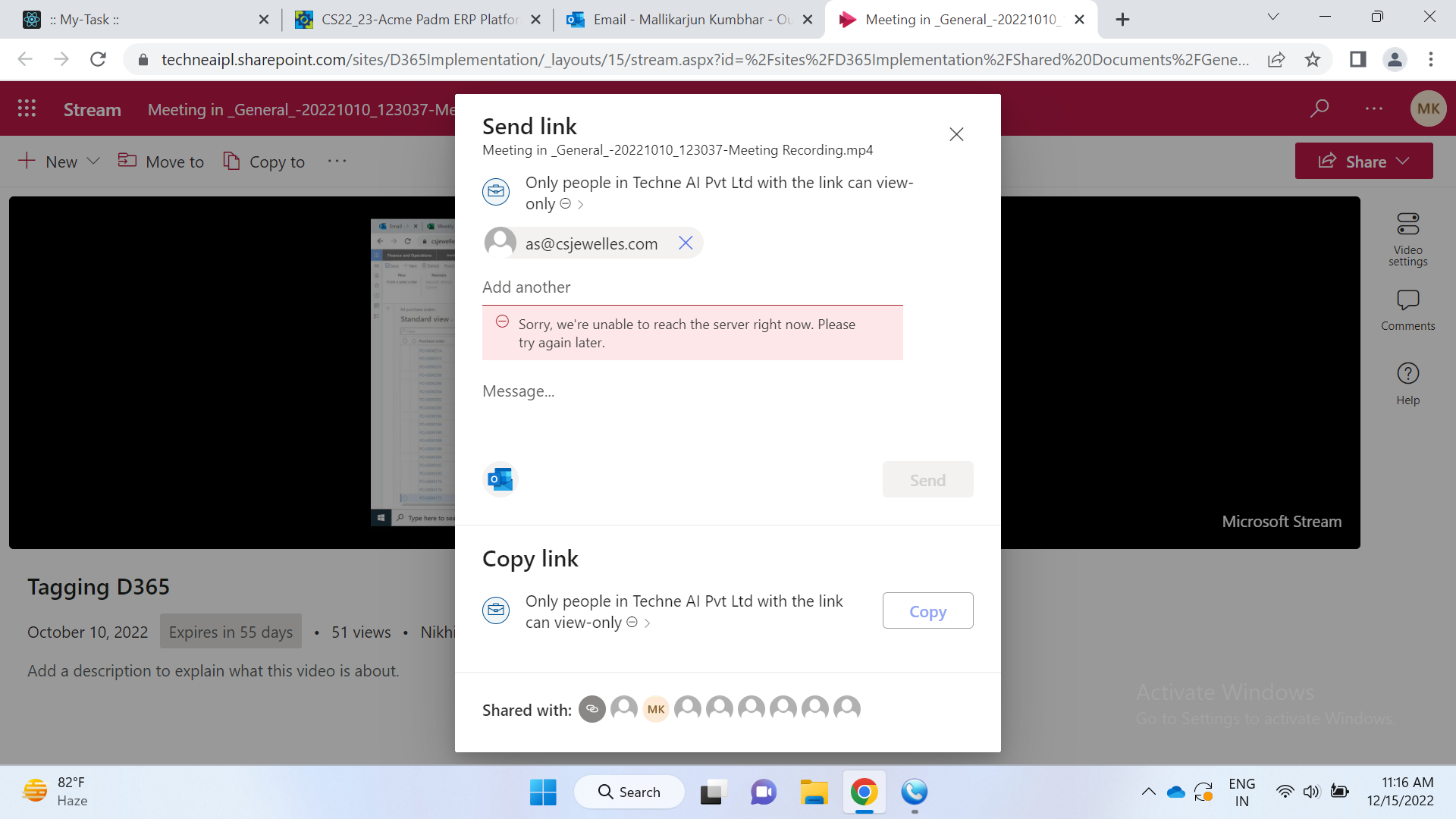Click ENG IN language indicator
This screenshot has width=1456, height=819.
1242,792
